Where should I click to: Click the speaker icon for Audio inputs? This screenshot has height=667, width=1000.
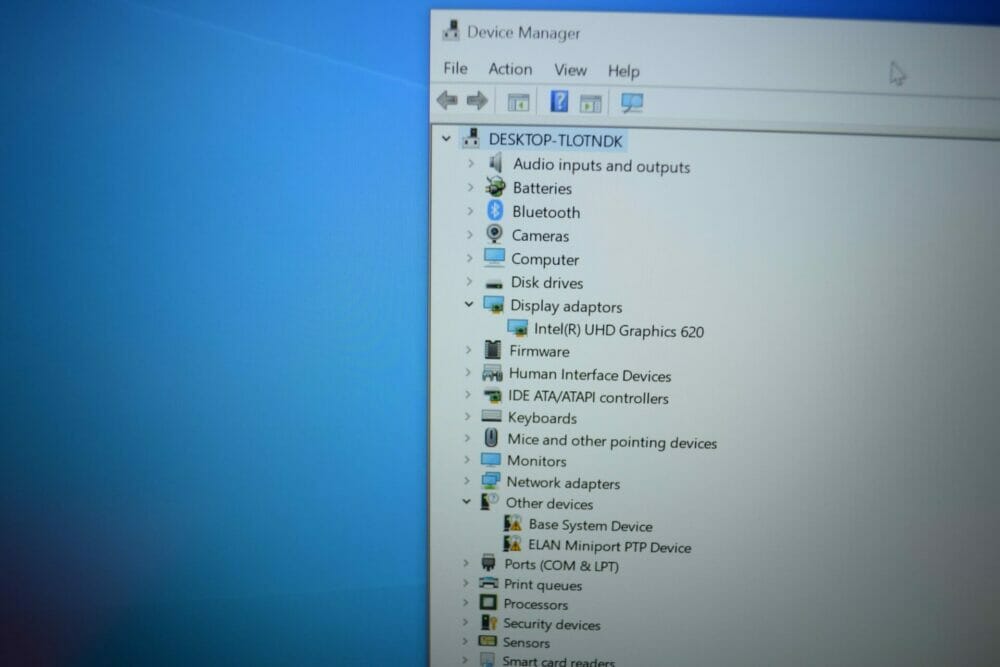[x=496, y=163]
